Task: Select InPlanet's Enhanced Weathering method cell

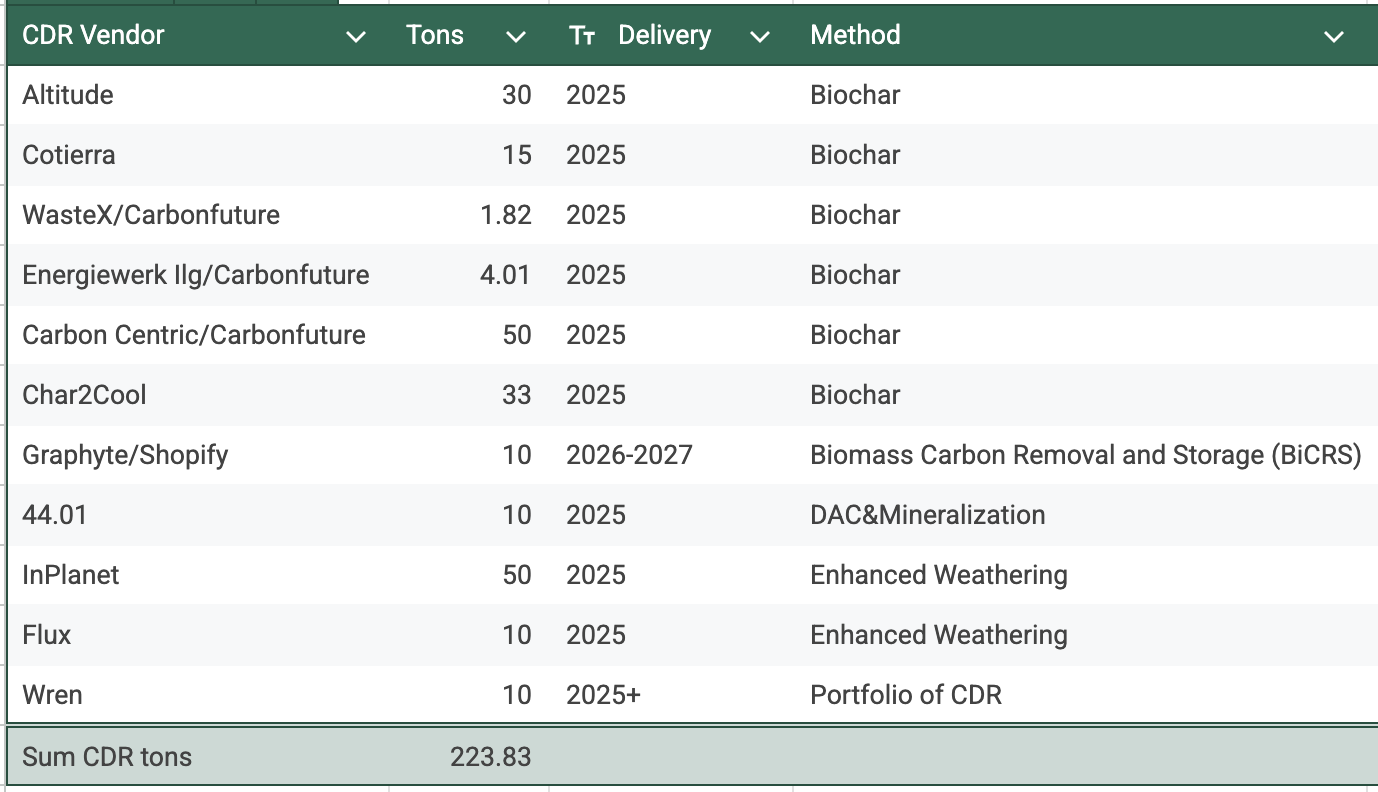Action: 1086,575
